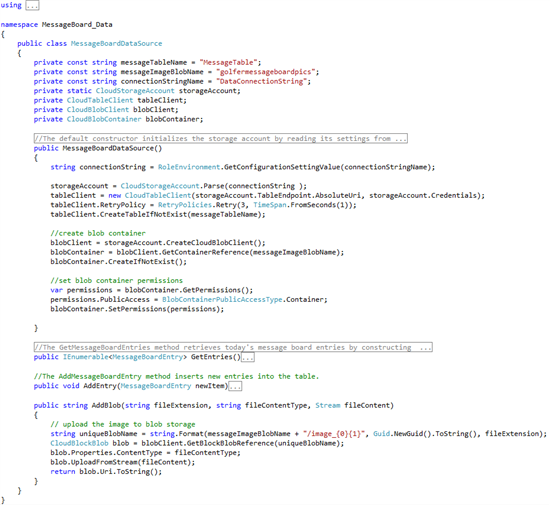Click the public MessageBoardDataSource() constructor signature
This screenshot has width=550, height=505.
(x=98, y=148)
